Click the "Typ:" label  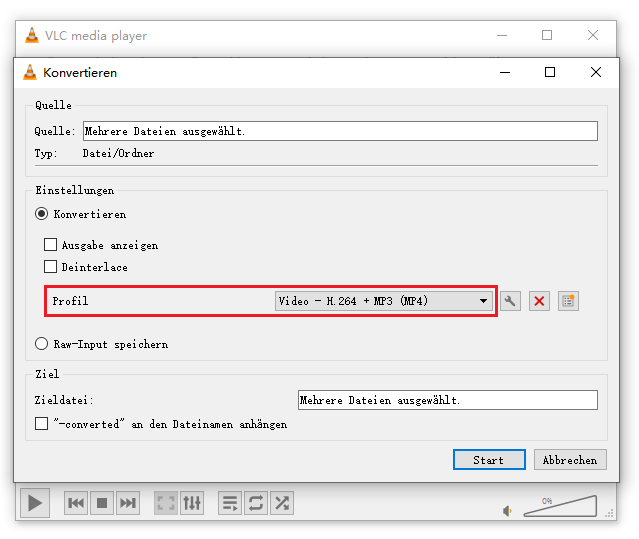(46, 153)
